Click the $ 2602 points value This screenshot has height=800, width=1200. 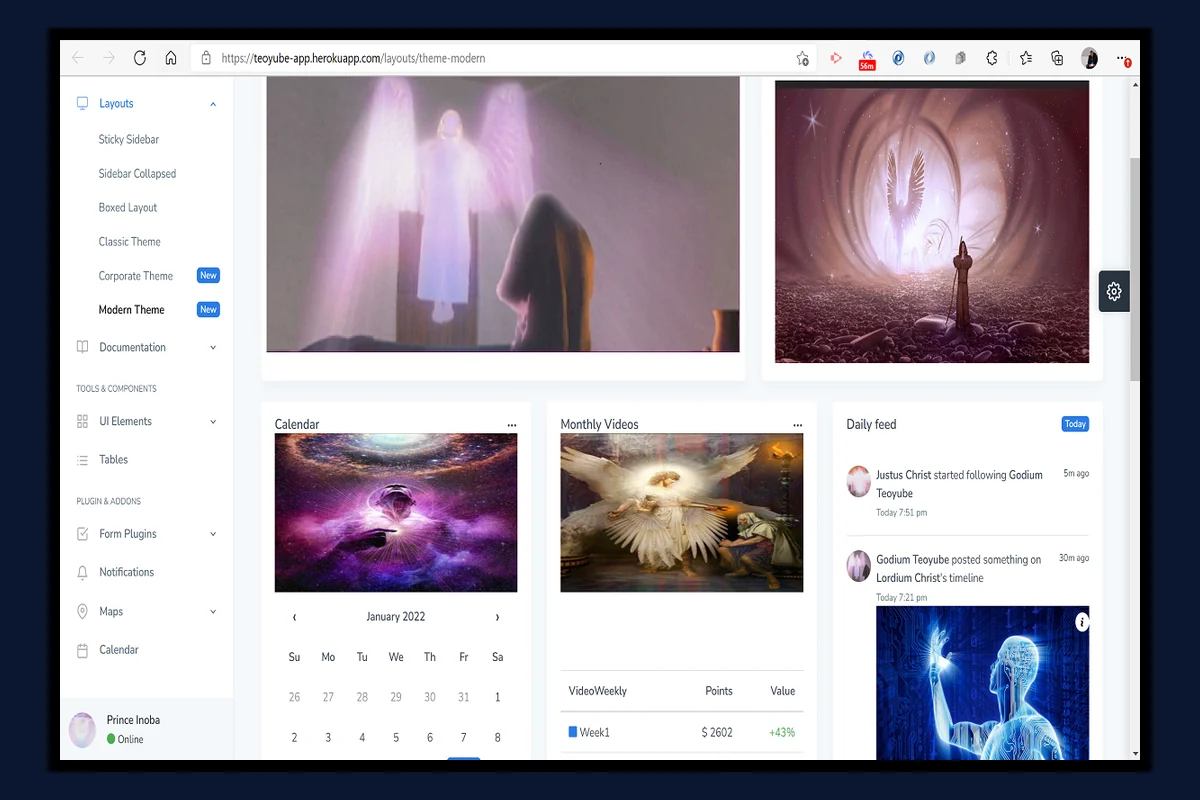pyautogui.click(x=717, y=732)
